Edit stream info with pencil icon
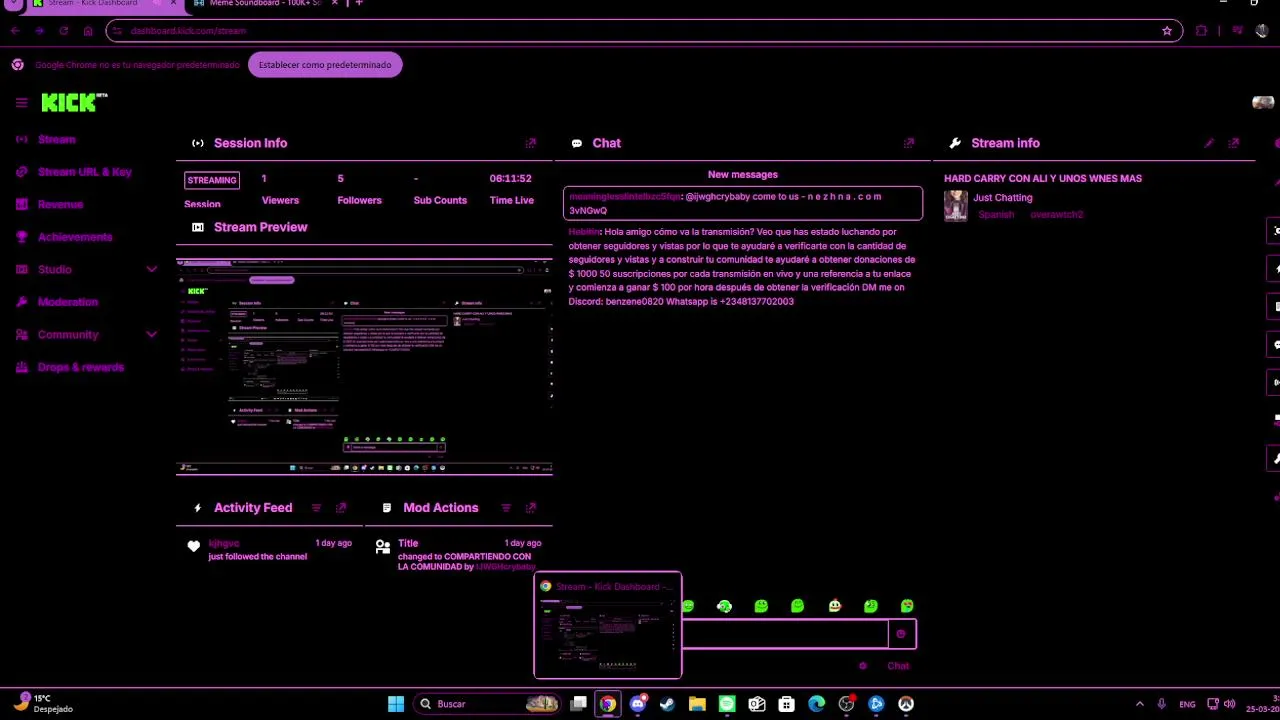 [x=1209, y=143]
